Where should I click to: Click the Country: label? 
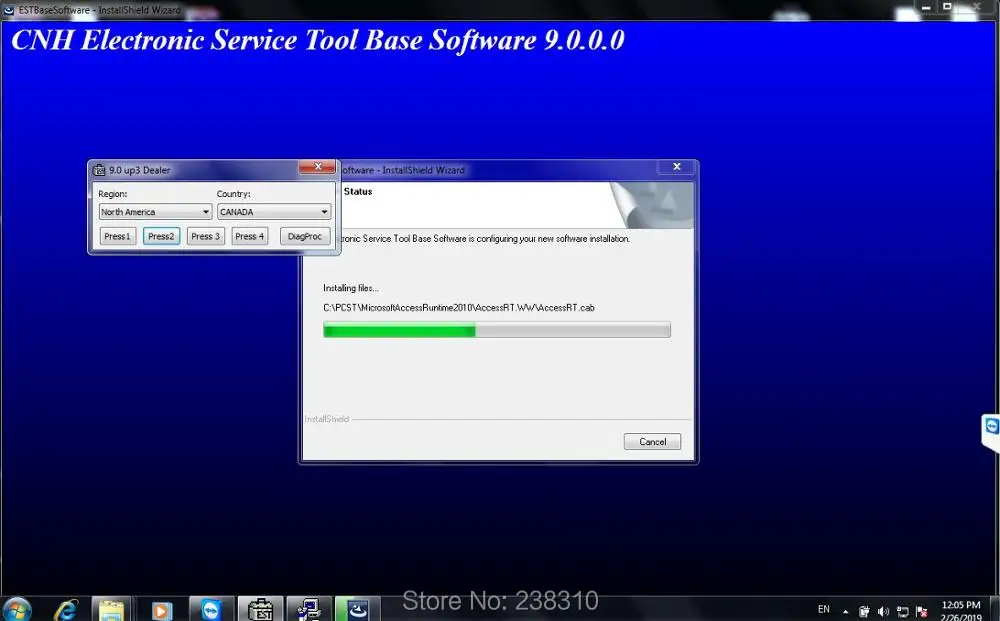pos(233,194)
